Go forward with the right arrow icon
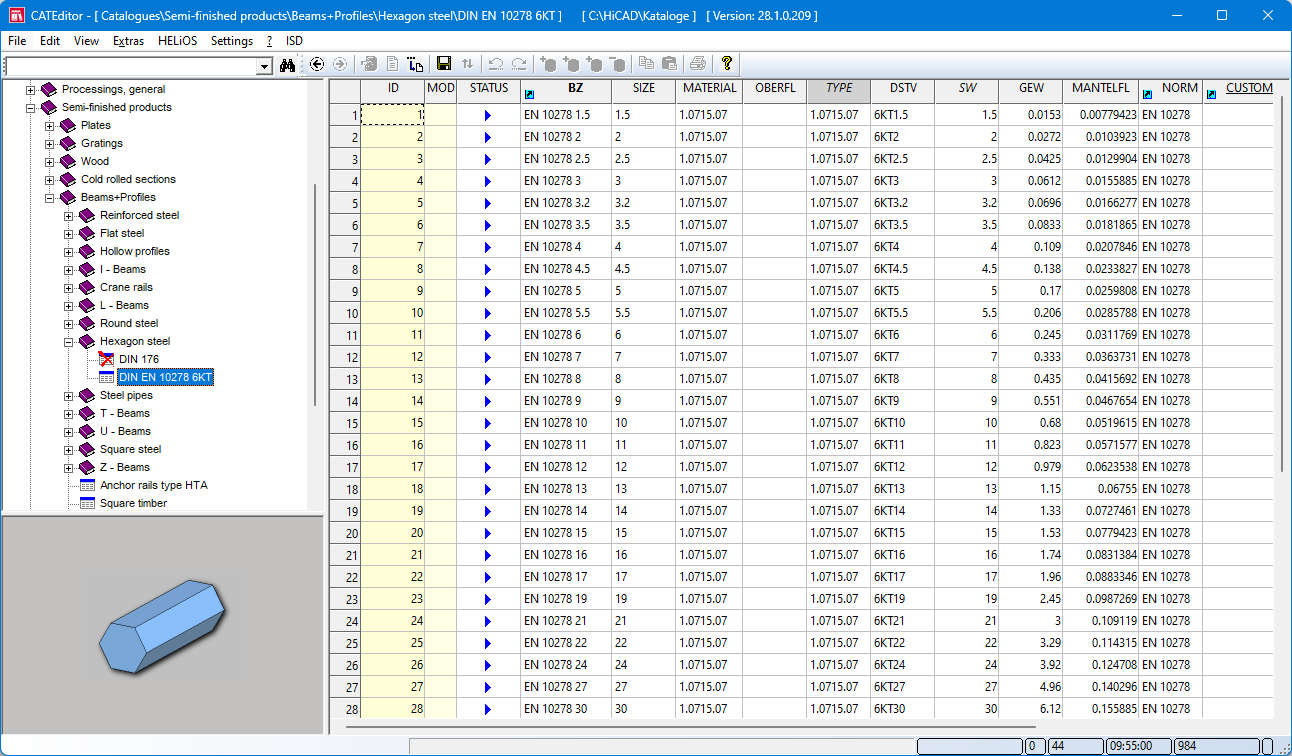This screenshot has height=756, width=1292. (x=340, y=64)
